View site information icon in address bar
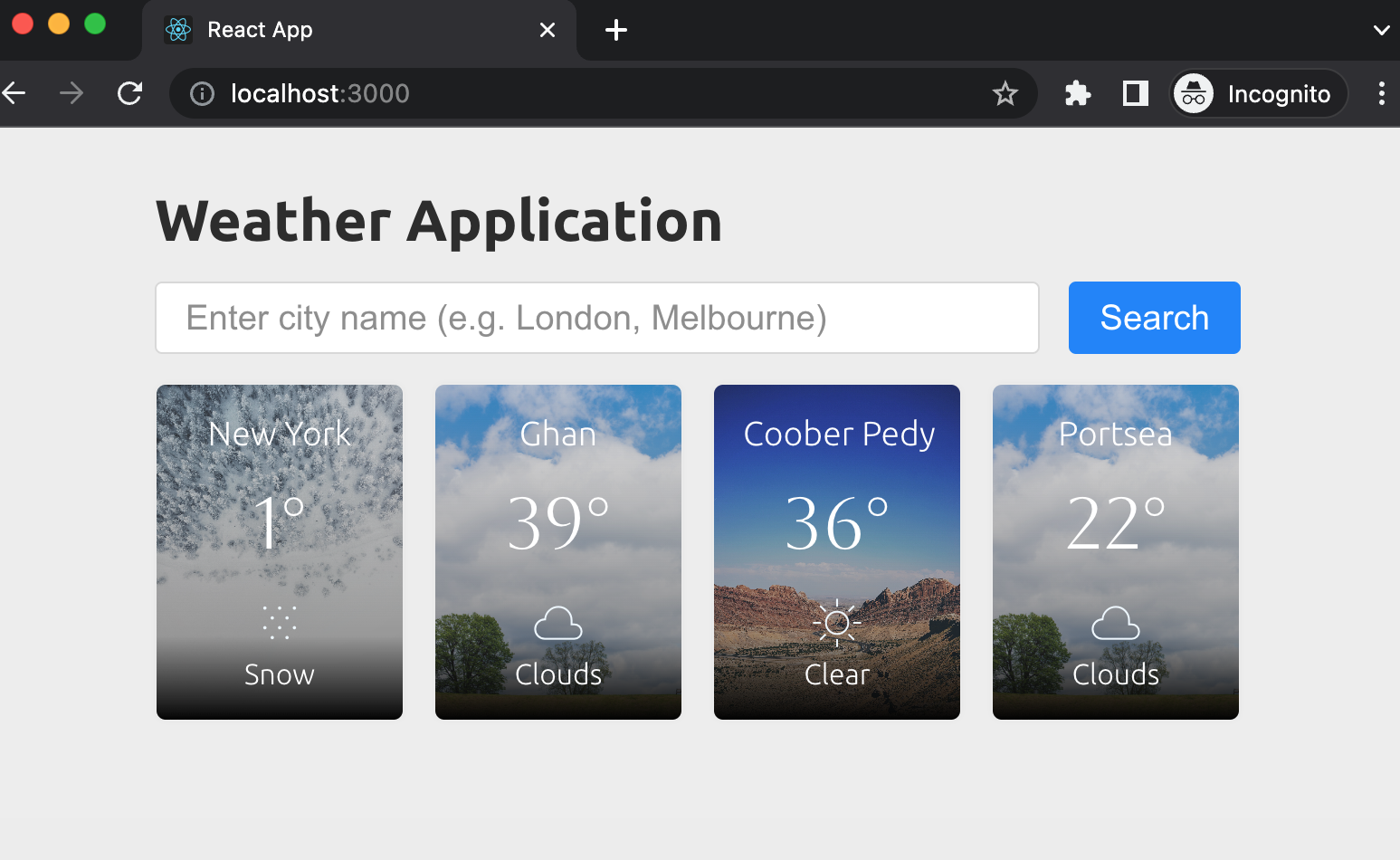 click(x=203, y=93)
